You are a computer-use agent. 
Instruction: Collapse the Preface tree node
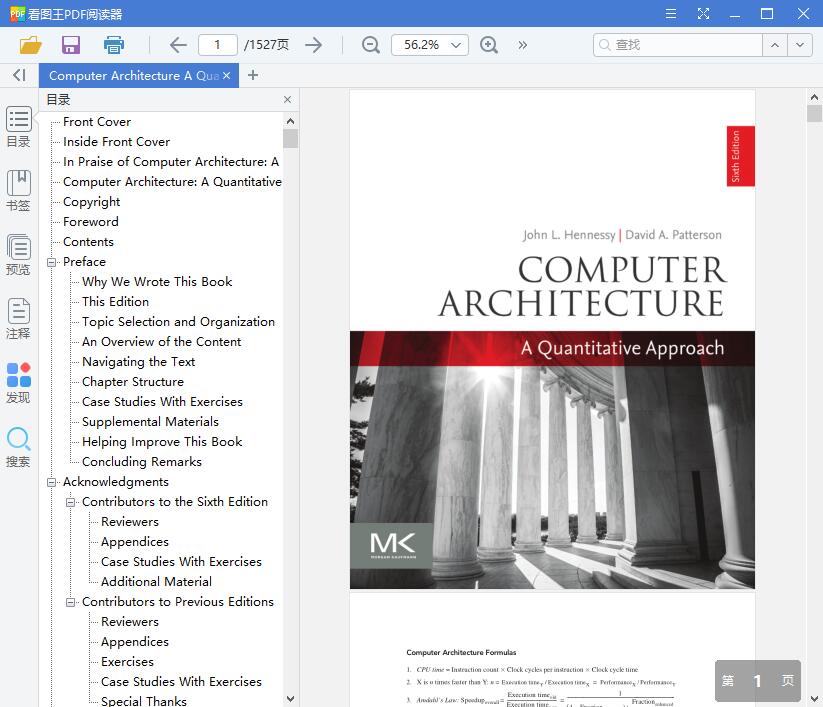tap(51, 262)
